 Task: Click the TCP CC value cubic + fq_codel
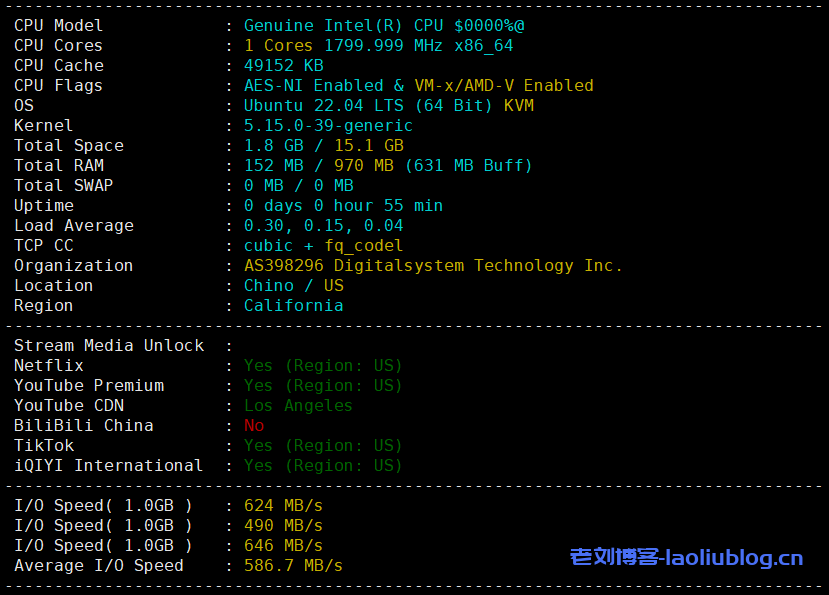point(323,245)
